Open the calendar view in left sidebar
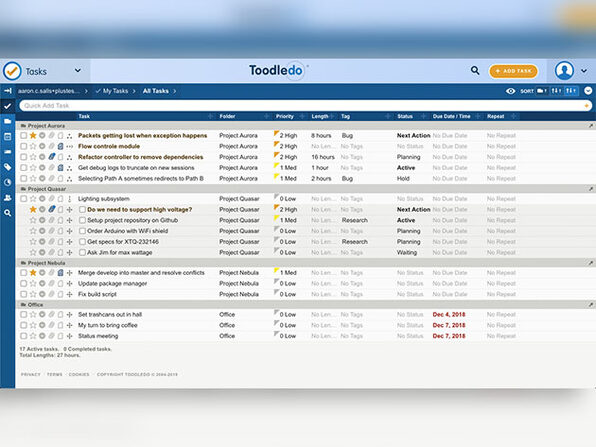Image resolution: width=596 pixels, height=447 pixels. [8, 137]
